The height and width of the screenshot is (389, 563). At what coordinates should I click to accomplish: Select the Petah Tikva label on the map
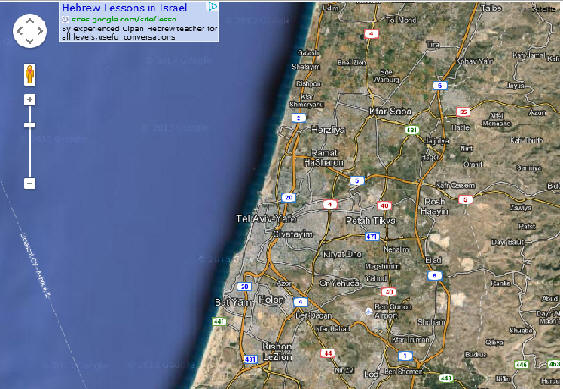(x=371, y=221)
